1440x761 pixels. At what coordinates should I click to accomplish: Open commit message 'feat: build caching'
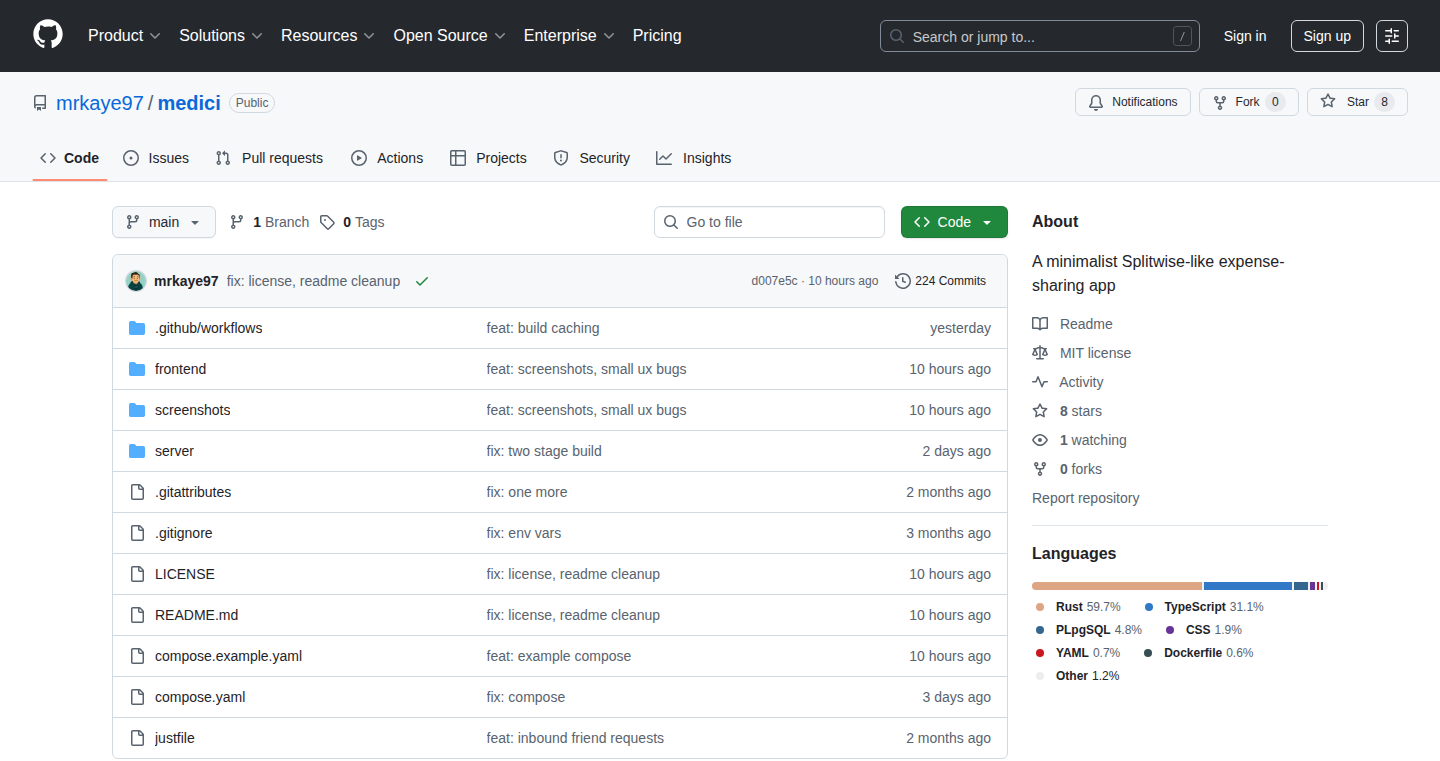tap(543, 328)
